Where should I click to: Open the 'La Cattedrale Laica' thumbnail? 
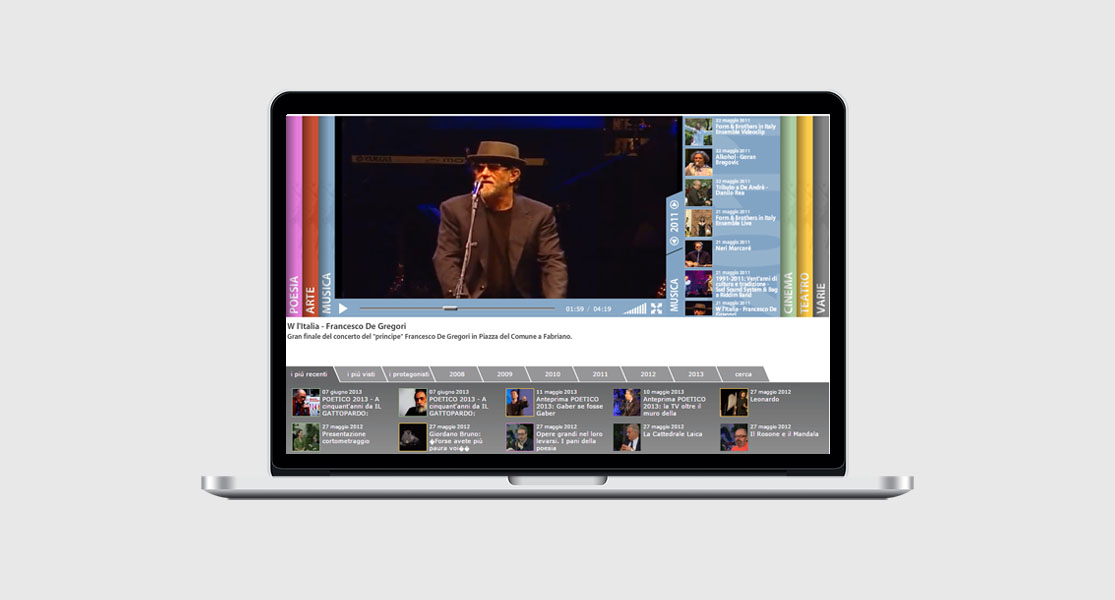[x=626, y=437]
